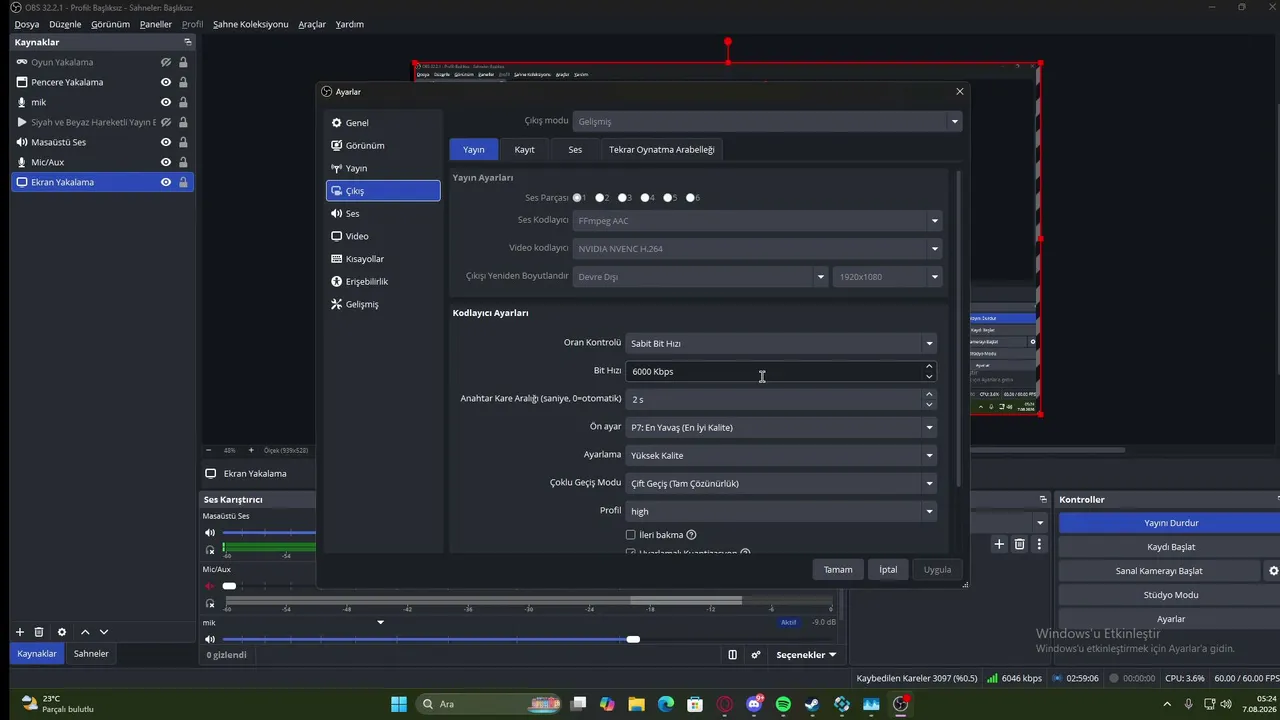Image resolution: width=1280 pixels, height=720 pixels.
Task: Hide the Ekran Yakalama source
Action: click(x=166, y=182)
